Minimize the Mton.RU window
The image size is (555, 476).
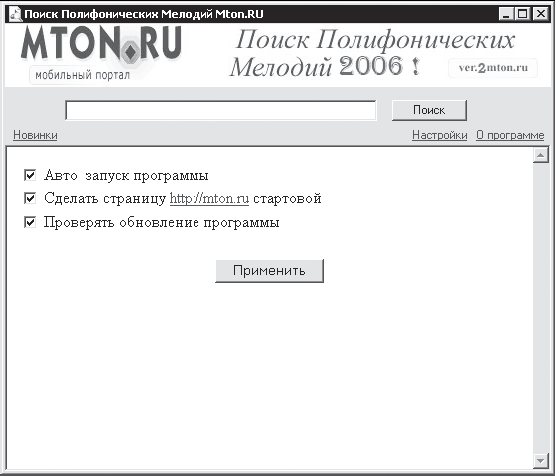click(506, 14)
